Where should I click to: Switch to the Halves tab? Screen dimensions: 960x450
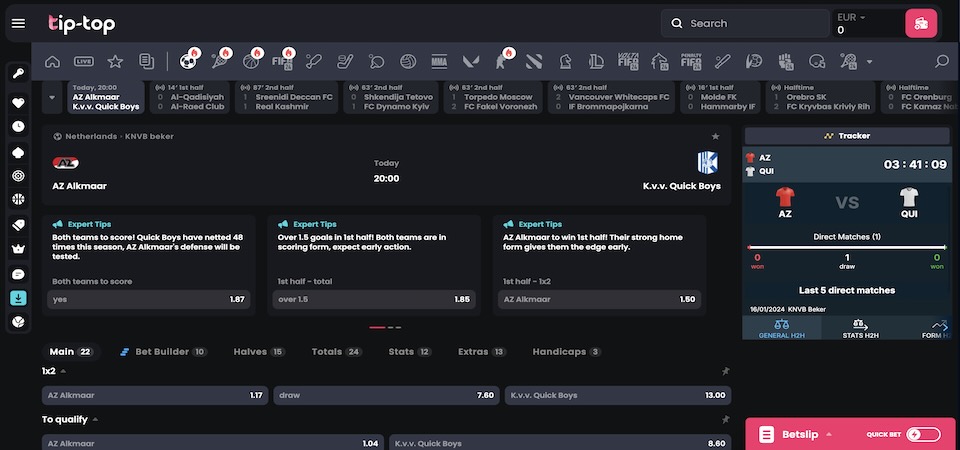(259, 351)
